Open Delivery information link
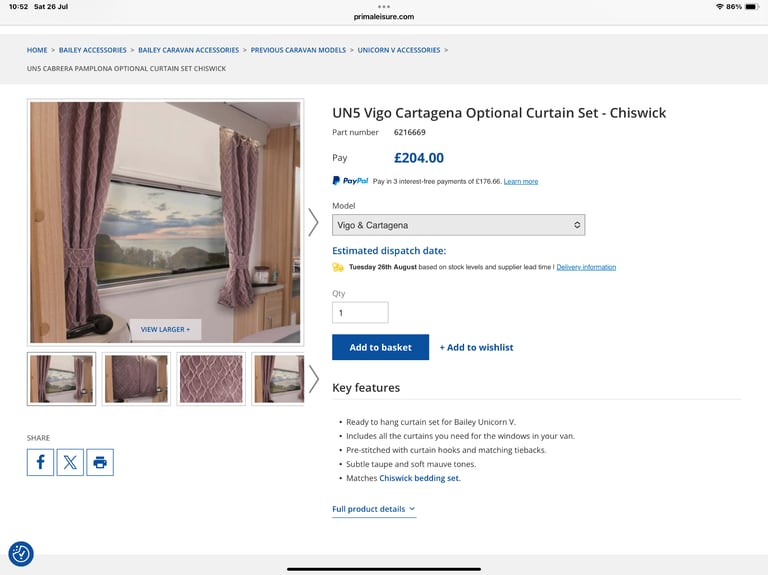The image size is (768, 575). pyautogui.click(x=586, y=267)
